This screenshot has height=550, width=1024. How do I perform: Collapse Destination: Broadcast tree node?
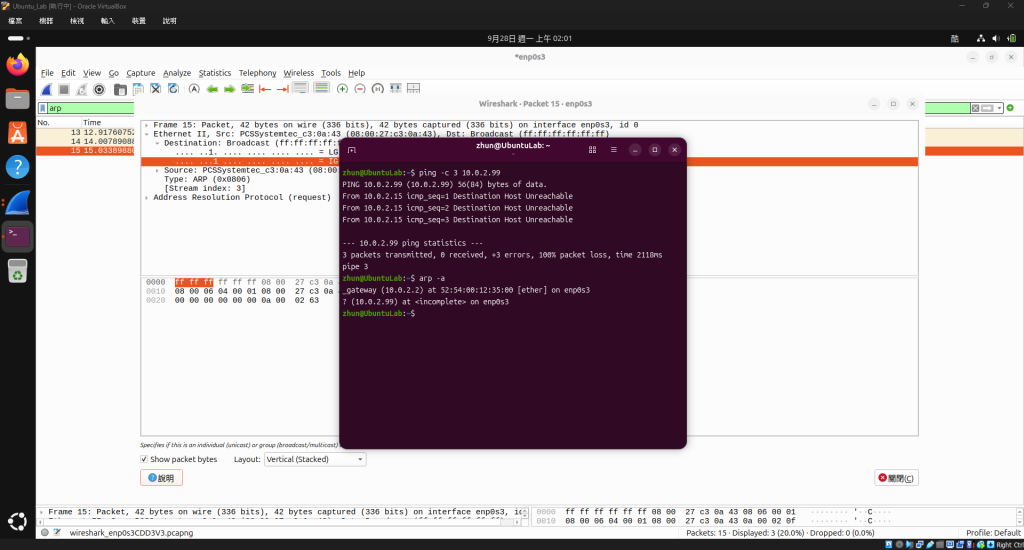(x=157, y=143)
